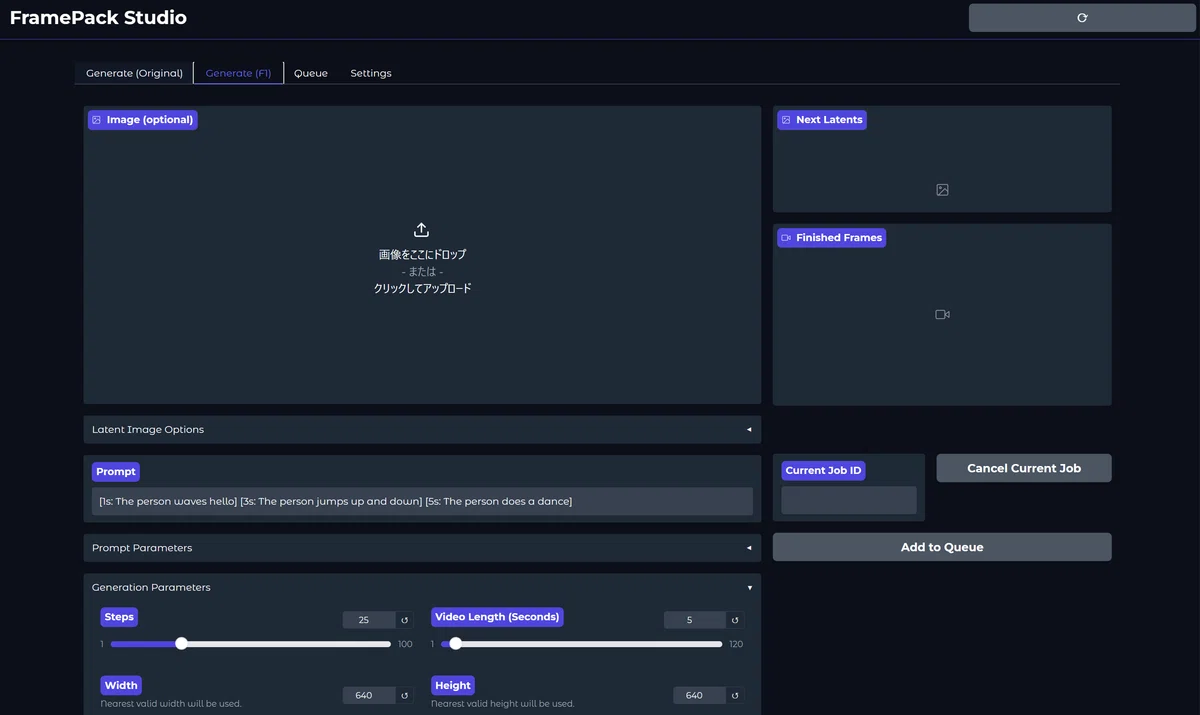Collapse the Generation Parameters section

(422, 587)
